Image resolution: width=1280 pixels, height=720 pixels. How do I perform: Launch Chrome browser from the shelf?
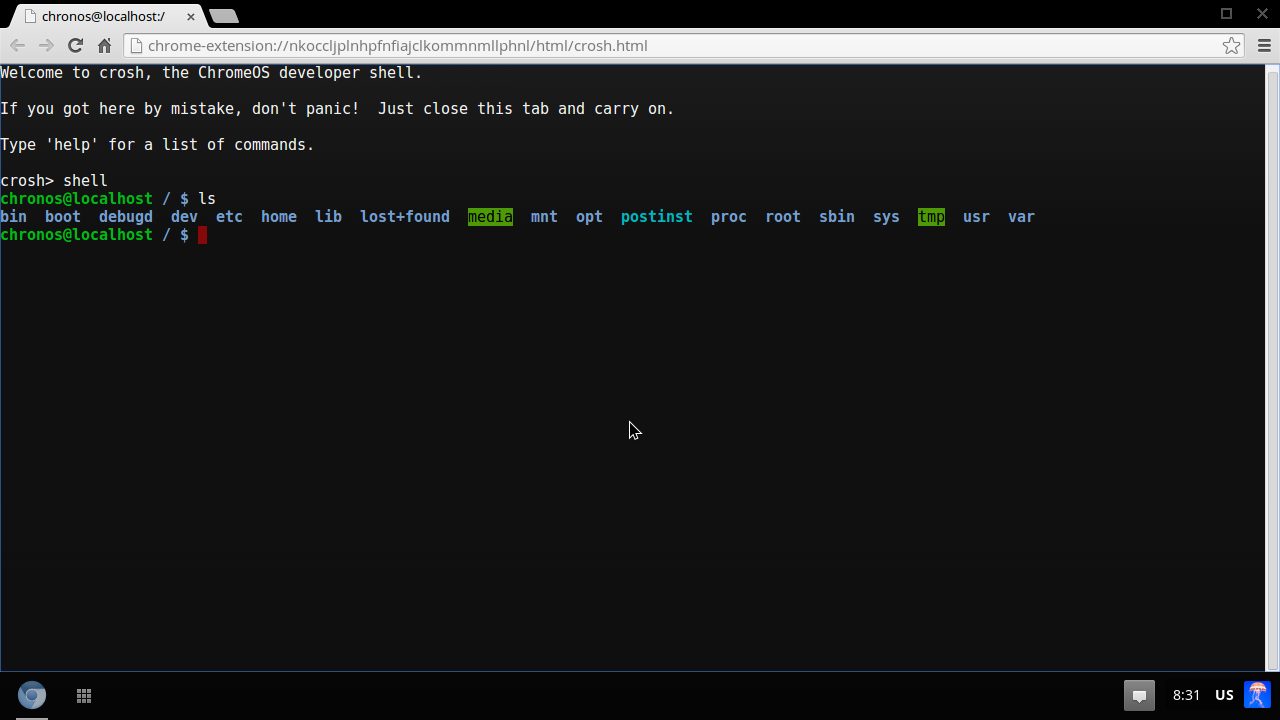[x=32, y=695]
